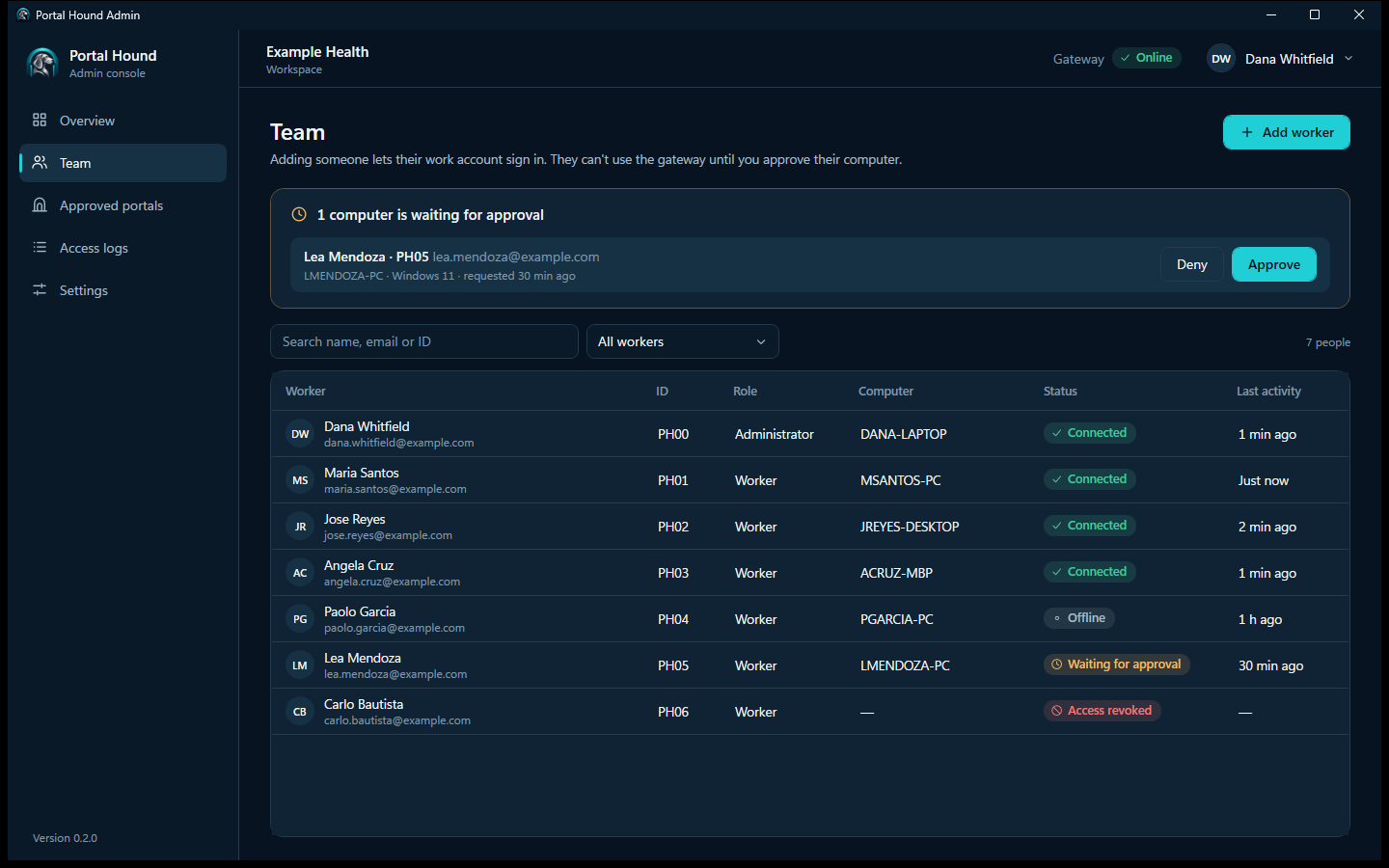The image size is (1389, 868).
Task: Click Jose Reyes's JR avatar
Action: click(300, 527)
